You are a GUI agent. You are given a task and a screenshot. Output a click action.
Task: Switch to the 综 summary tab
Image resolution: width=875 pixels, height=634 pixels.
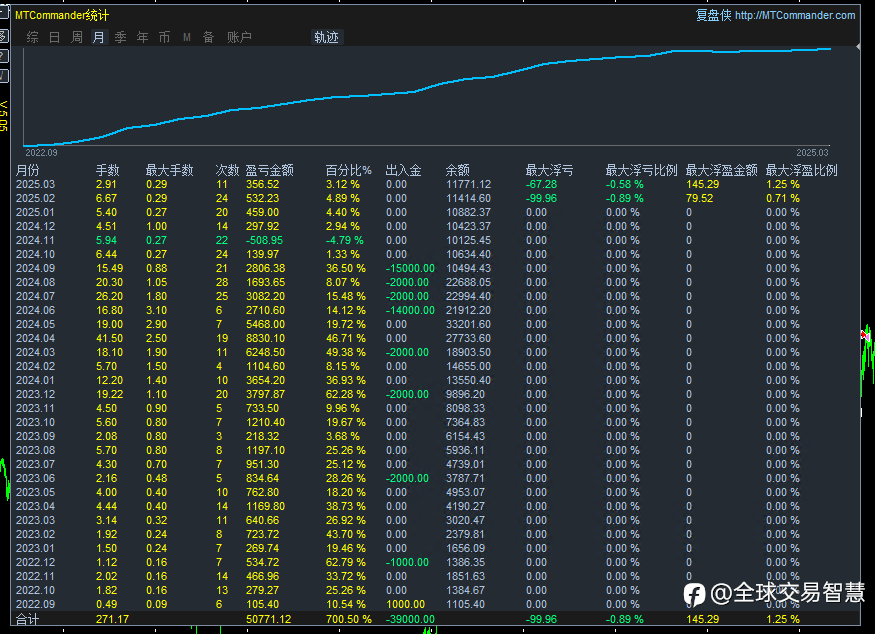click(x=33, y=38)
